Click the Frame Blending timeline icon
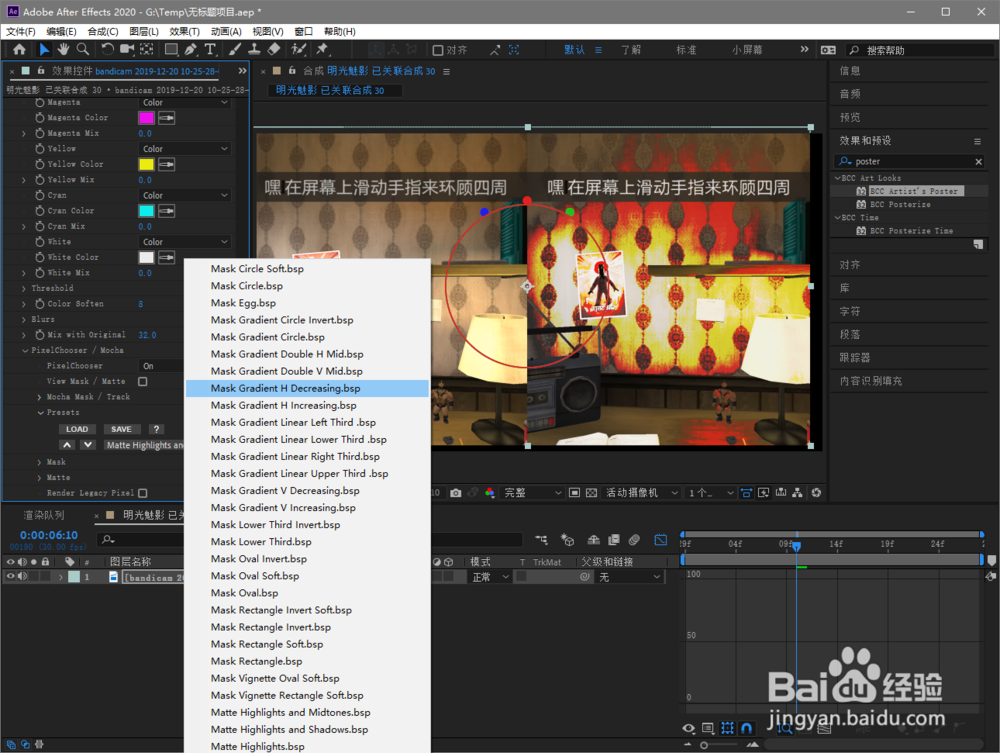The height and width of the screenshot is (753, 1000). [x=614, y=540]
